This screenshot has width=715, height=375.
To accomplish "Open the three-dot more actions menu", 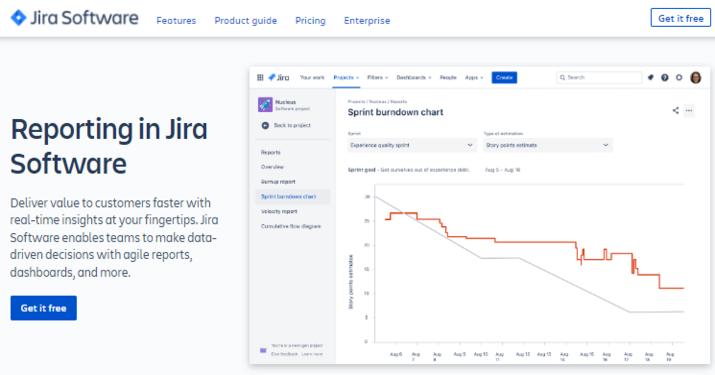I will tap(689, 110).
